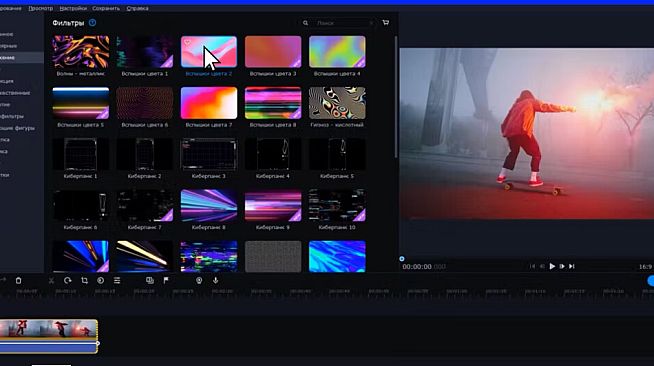Screen dimensions: 654x366
Task: Step forward one frame
Action: (562, 266)
